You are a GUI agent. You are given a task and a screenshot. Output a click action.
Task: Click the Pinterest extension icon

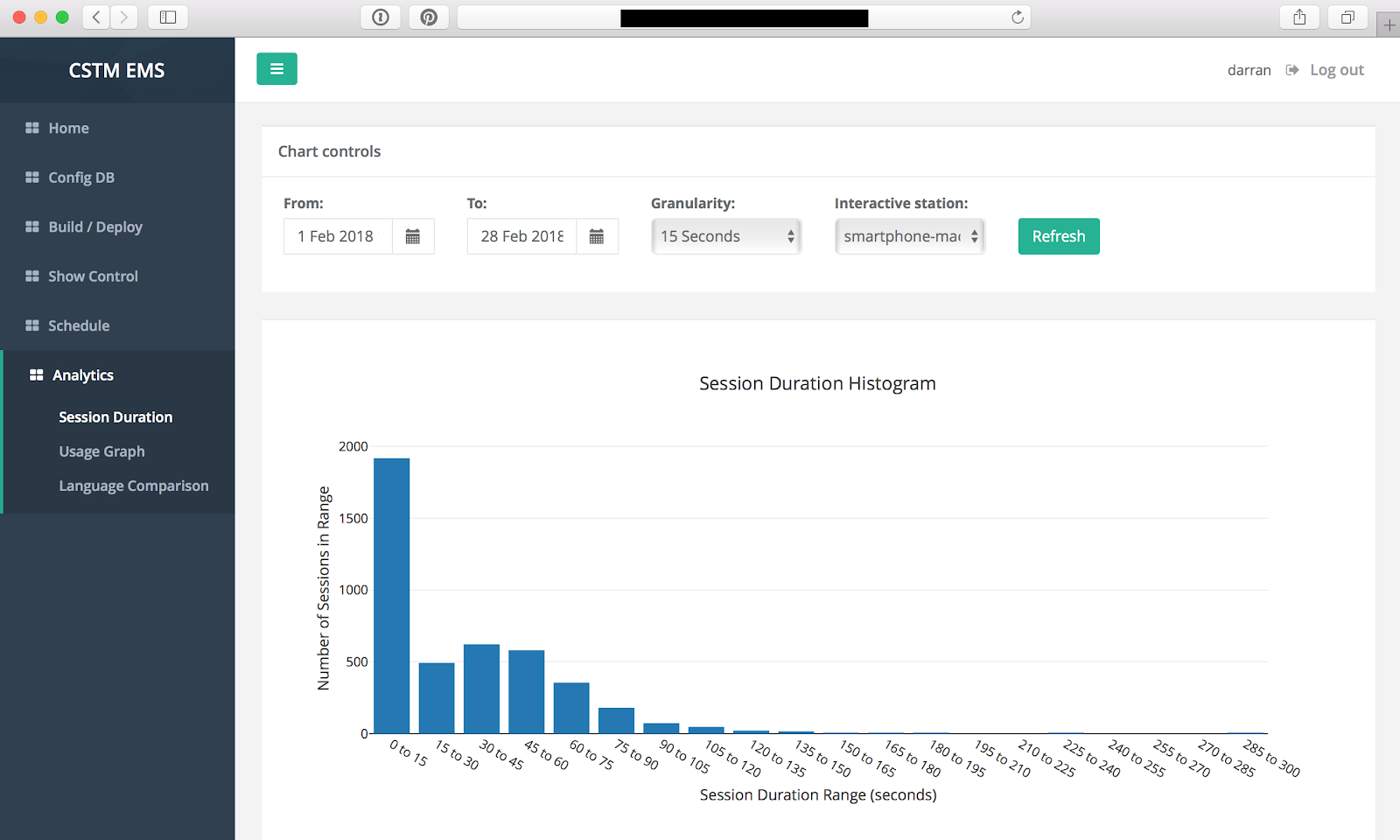[x=429, y=17]
